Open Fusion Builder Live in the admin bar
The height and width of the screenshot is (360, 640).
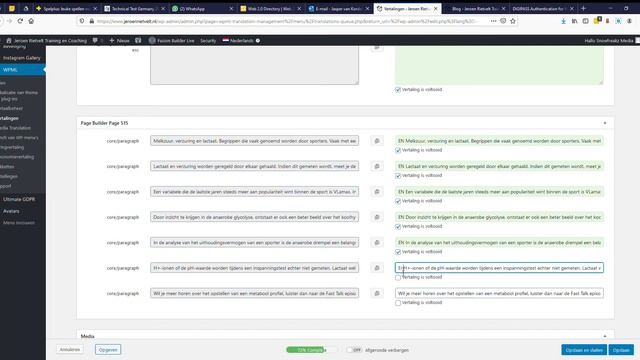(171, 40)
